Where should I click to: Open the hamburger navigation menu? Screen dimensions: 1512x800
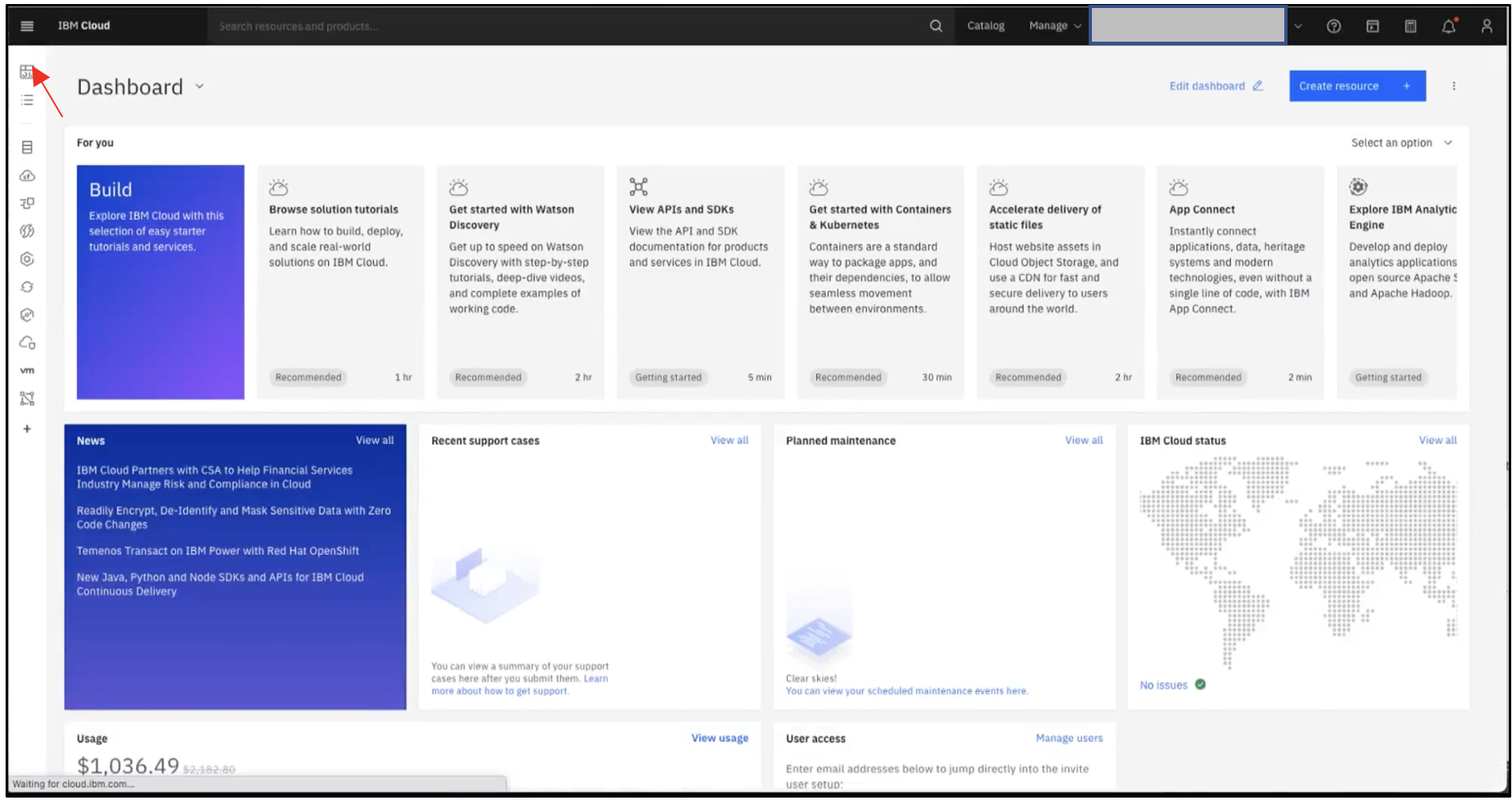click(26, 26)
